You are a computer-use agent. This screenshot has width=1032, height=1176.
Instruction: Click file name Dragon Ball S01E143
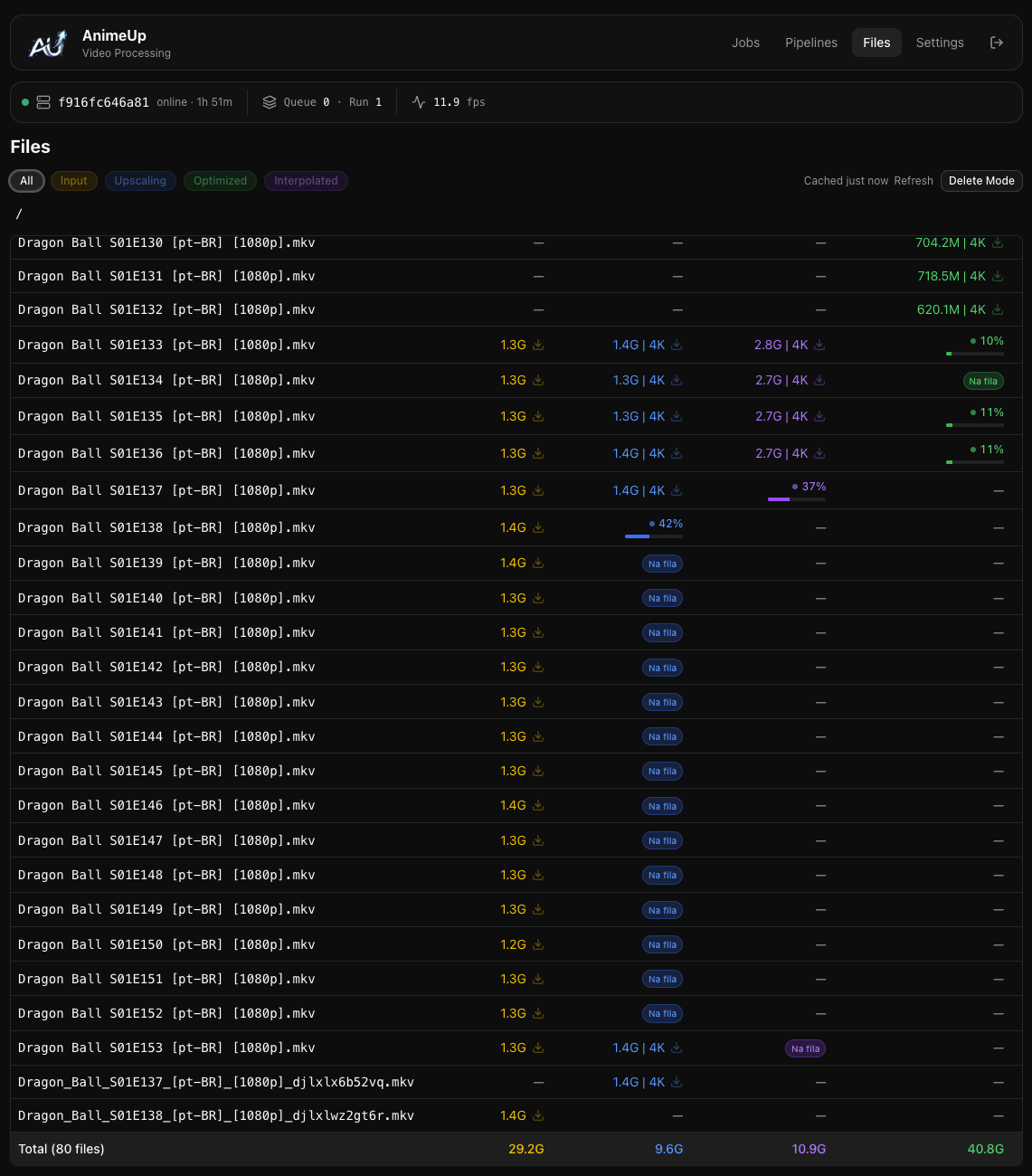pyautogui.click(x=166, y=702)
